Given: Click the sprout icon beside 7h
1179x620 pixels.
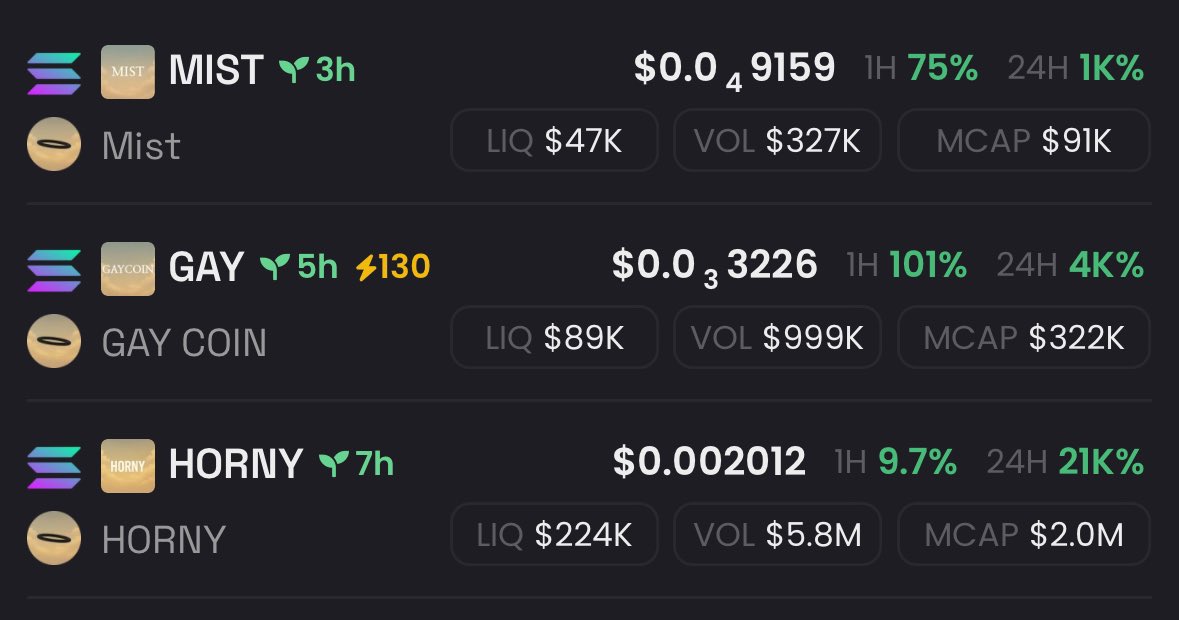Looking at the screenshot, I should 333,464.
